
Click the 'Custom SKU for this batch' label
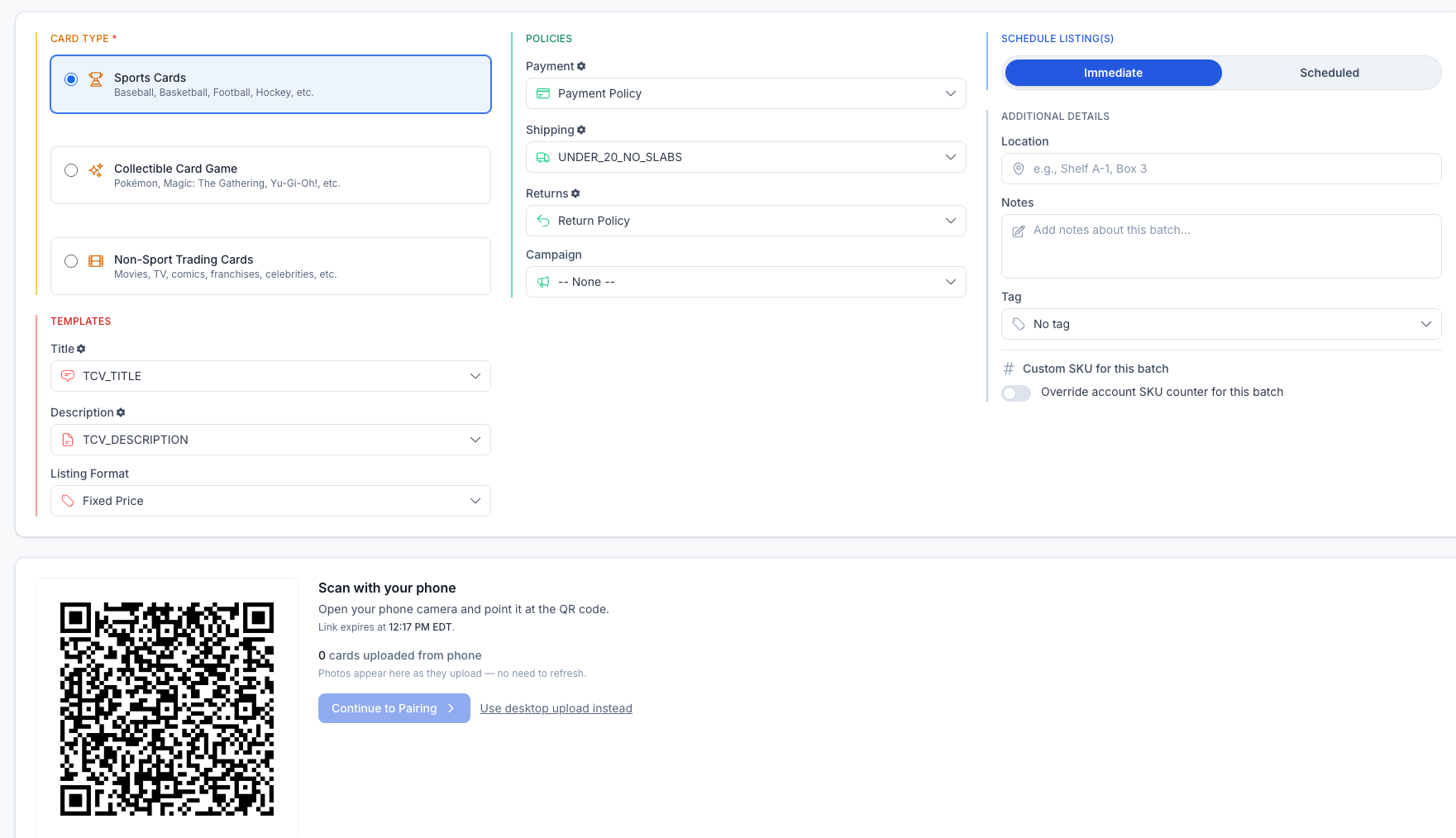pyautogui.click(x=1096, y=369)
